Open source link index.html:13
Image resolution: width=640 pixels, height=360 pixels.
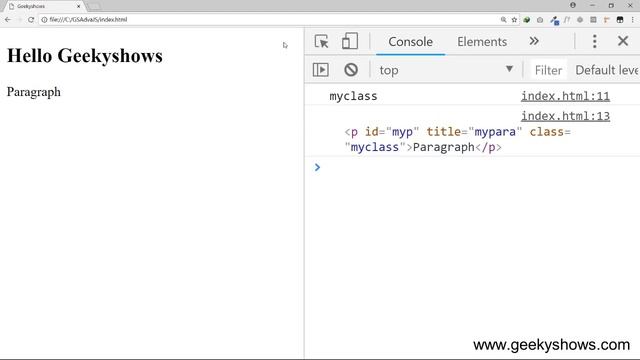point(565,116)
